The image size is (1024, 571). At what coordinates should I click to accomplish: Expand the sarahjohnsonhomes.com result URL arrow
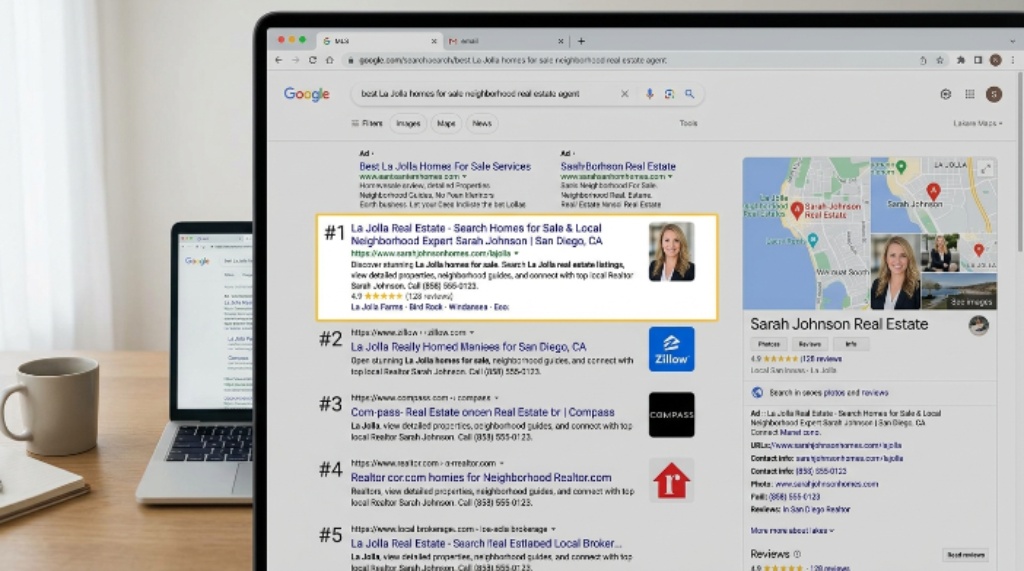click(x=517, y=253)
